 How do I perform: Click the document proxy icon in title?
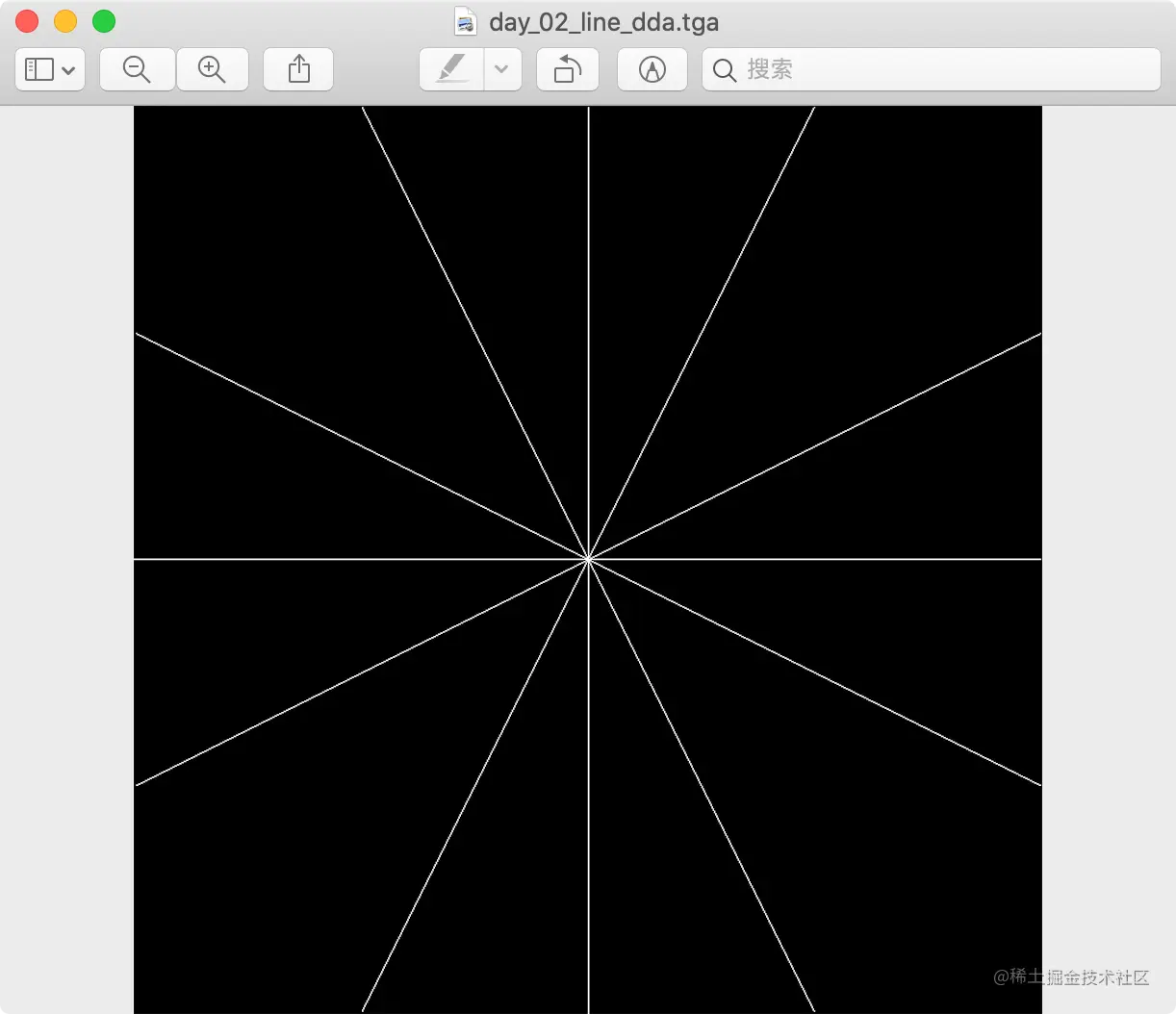pos(466,21)
